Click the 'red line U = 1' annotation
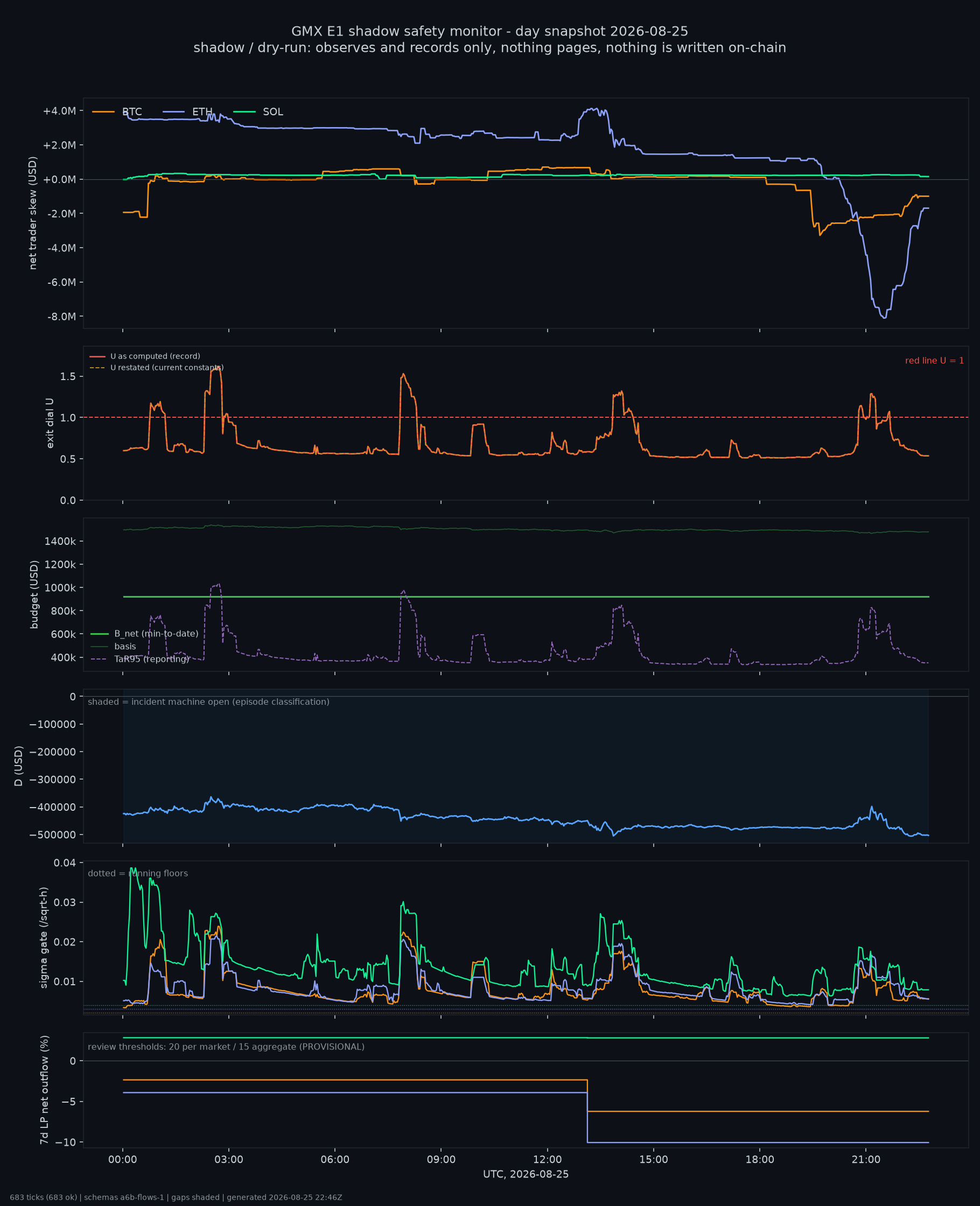 point(934,361)
